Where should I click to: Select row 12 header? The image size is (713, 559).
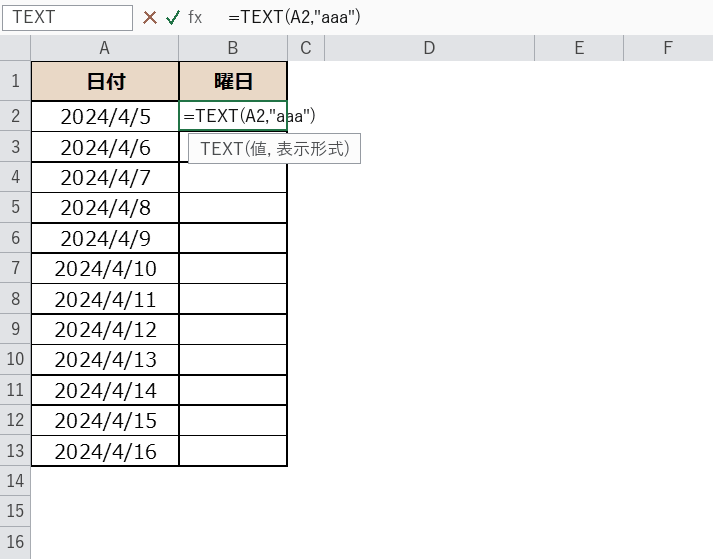[x=15, y=420]
